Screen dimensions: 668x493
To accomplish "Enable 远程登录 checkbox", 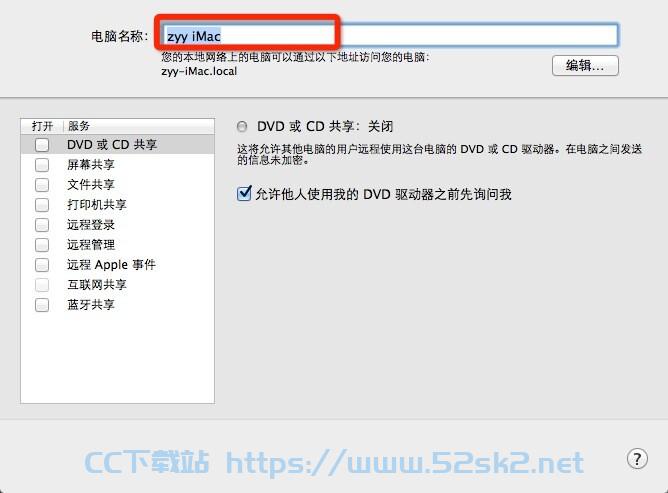I will [x=42, y=225].
